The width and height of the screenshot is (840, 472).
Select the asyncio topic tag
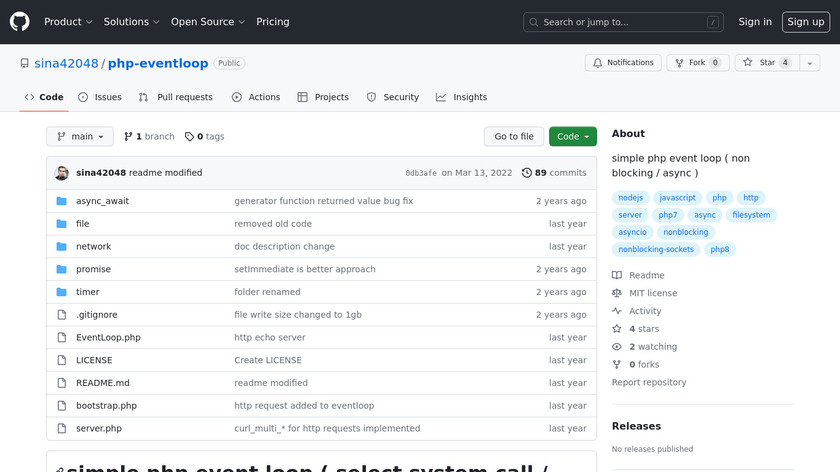click(632, 232)
